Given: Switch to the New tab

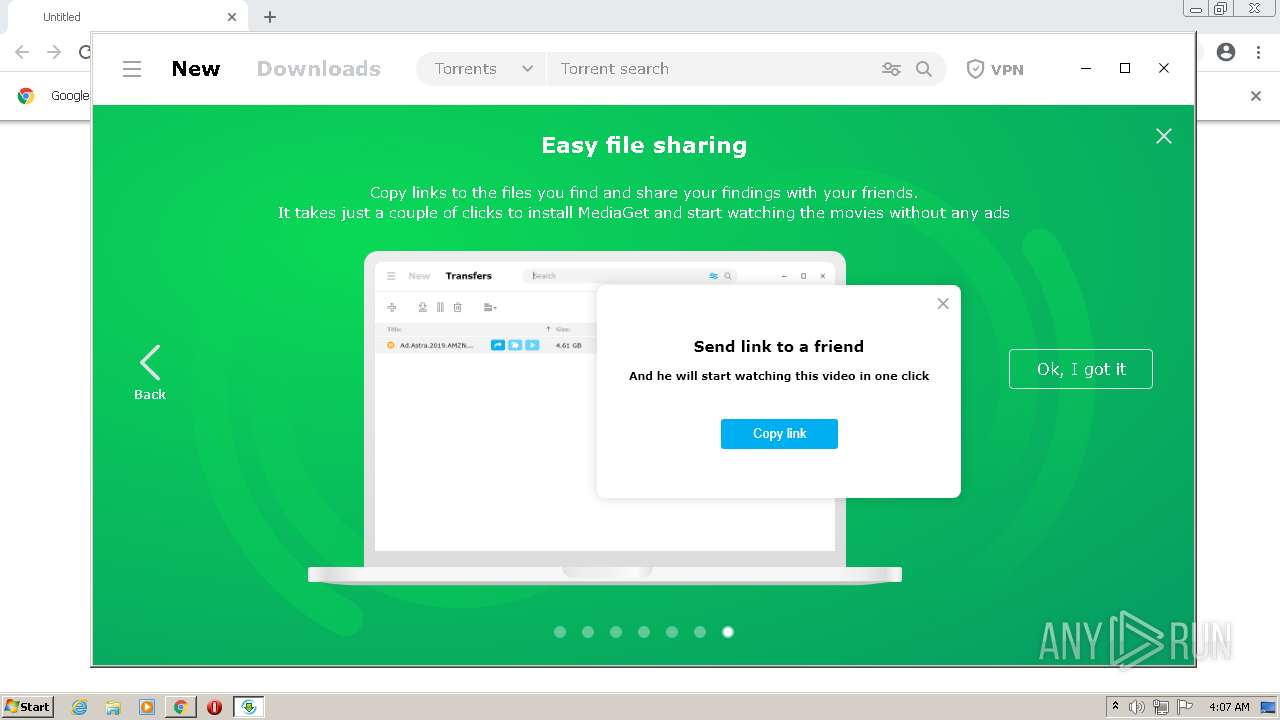Looking at the screenshot, I should tap(196, 69).
